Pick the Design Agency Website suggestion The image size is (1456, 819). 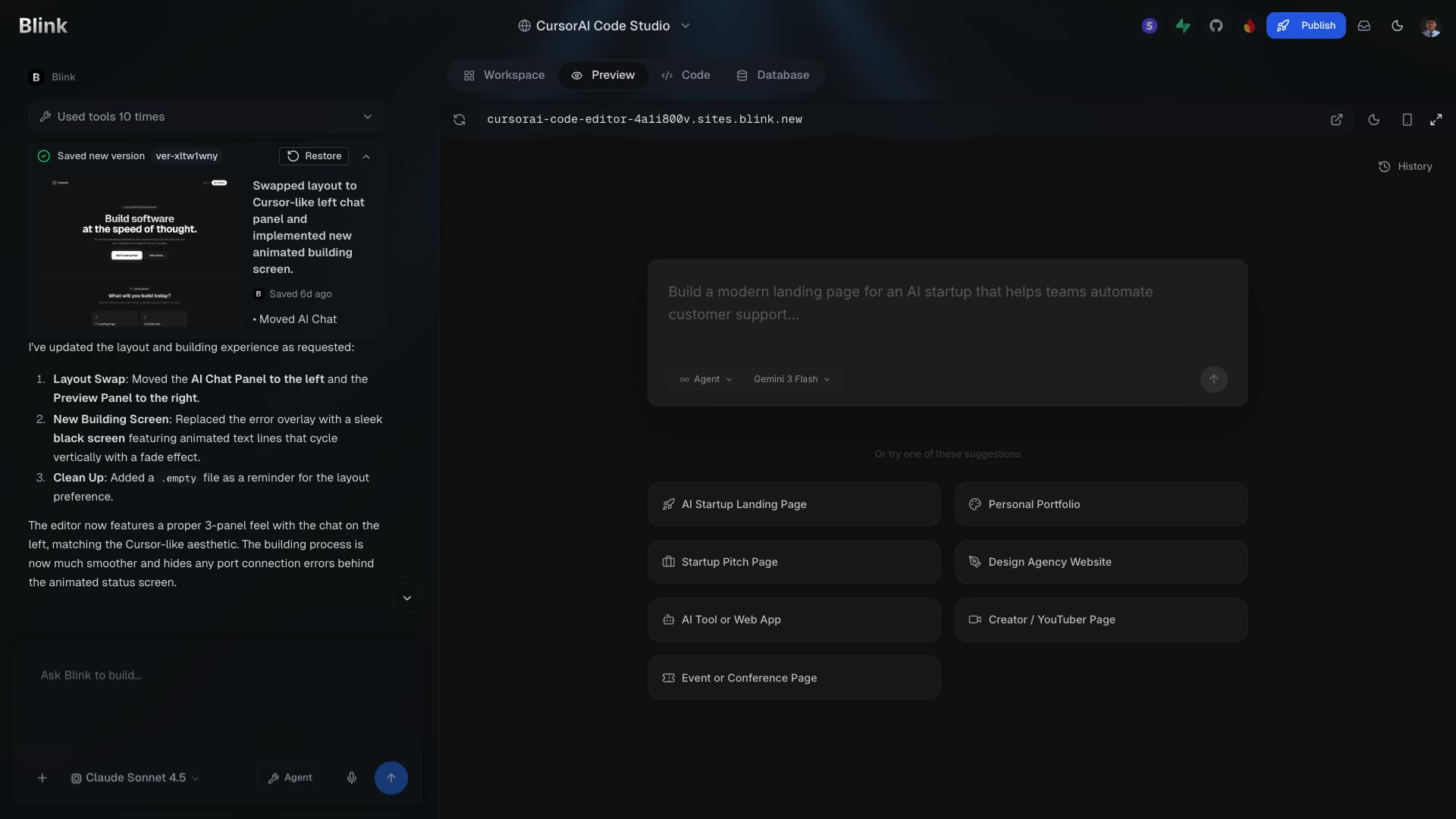point(1101,562)
